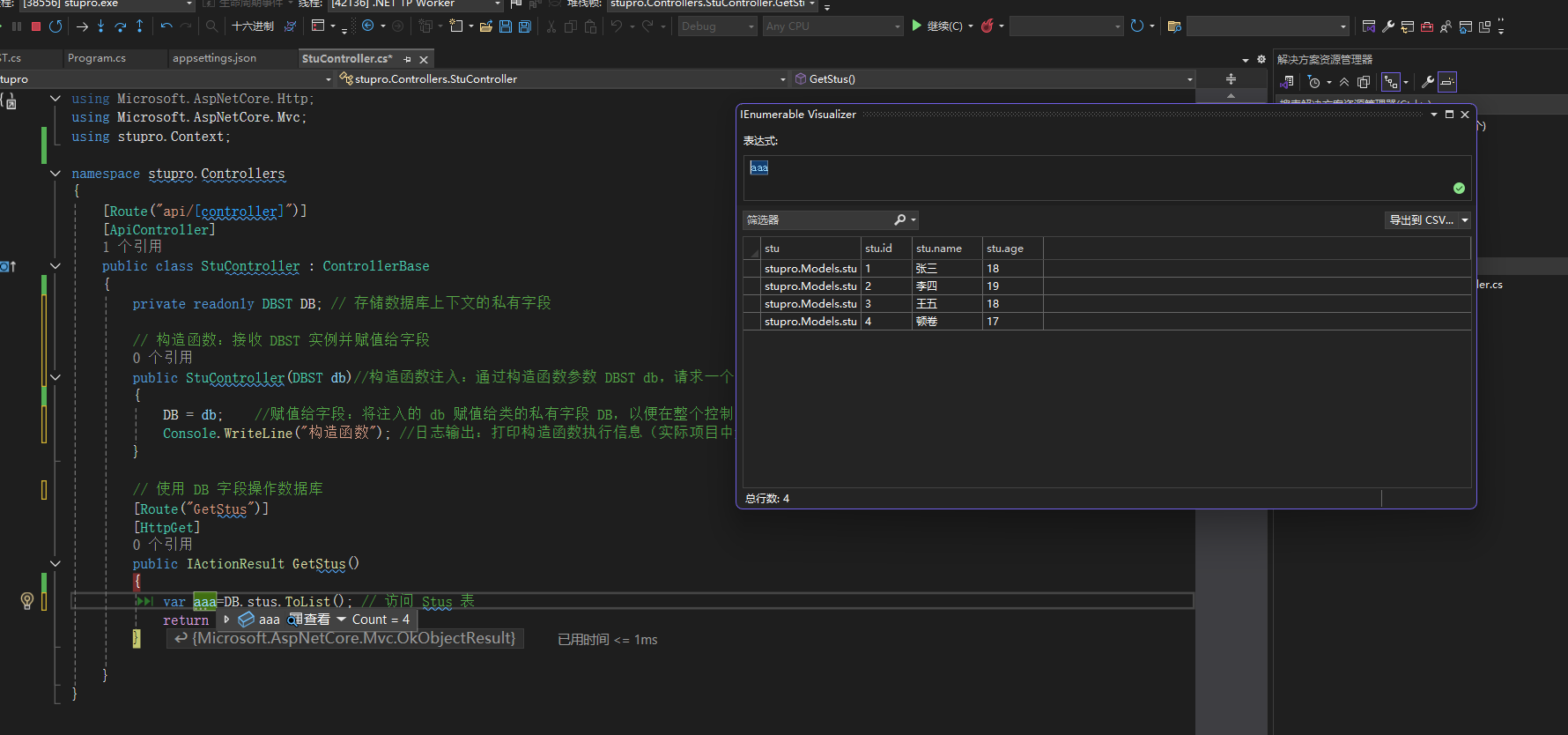
Task: Click the expression box containing aaa
Action: [x=1107, y=178]
